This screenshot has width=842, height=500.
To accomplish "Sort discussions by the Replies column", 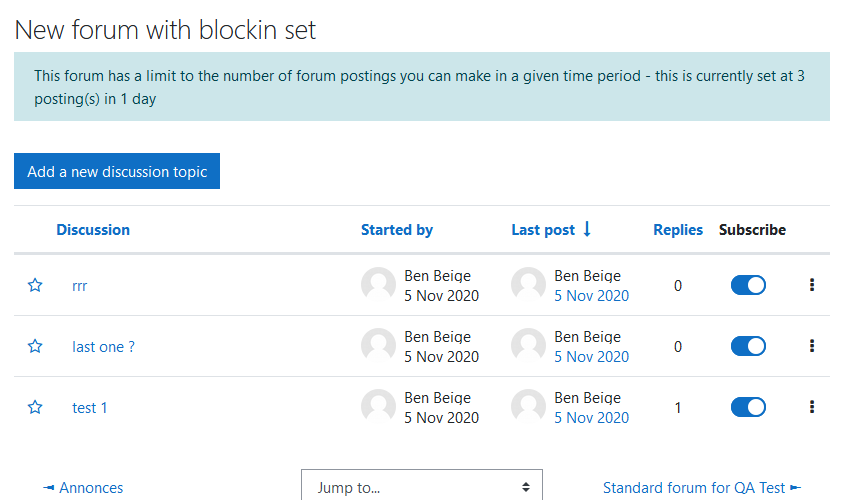I will click(678, 230).
